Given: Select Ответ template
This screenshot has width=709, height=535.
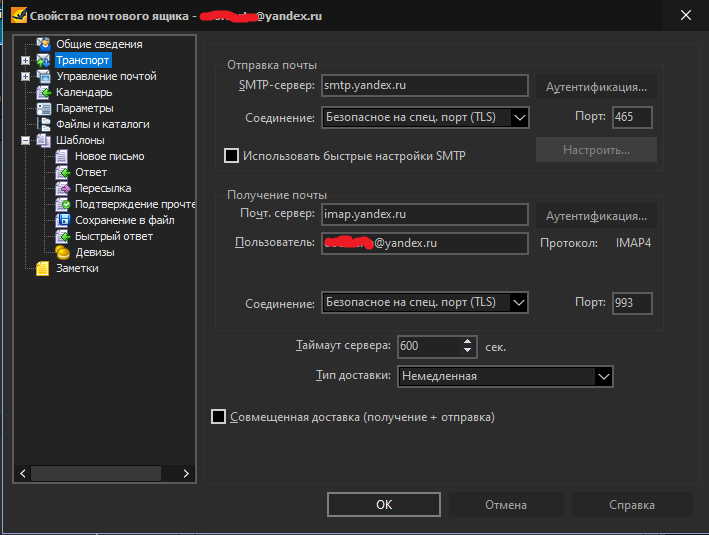Looking at the screenshot, I should [x=91, y=172].
